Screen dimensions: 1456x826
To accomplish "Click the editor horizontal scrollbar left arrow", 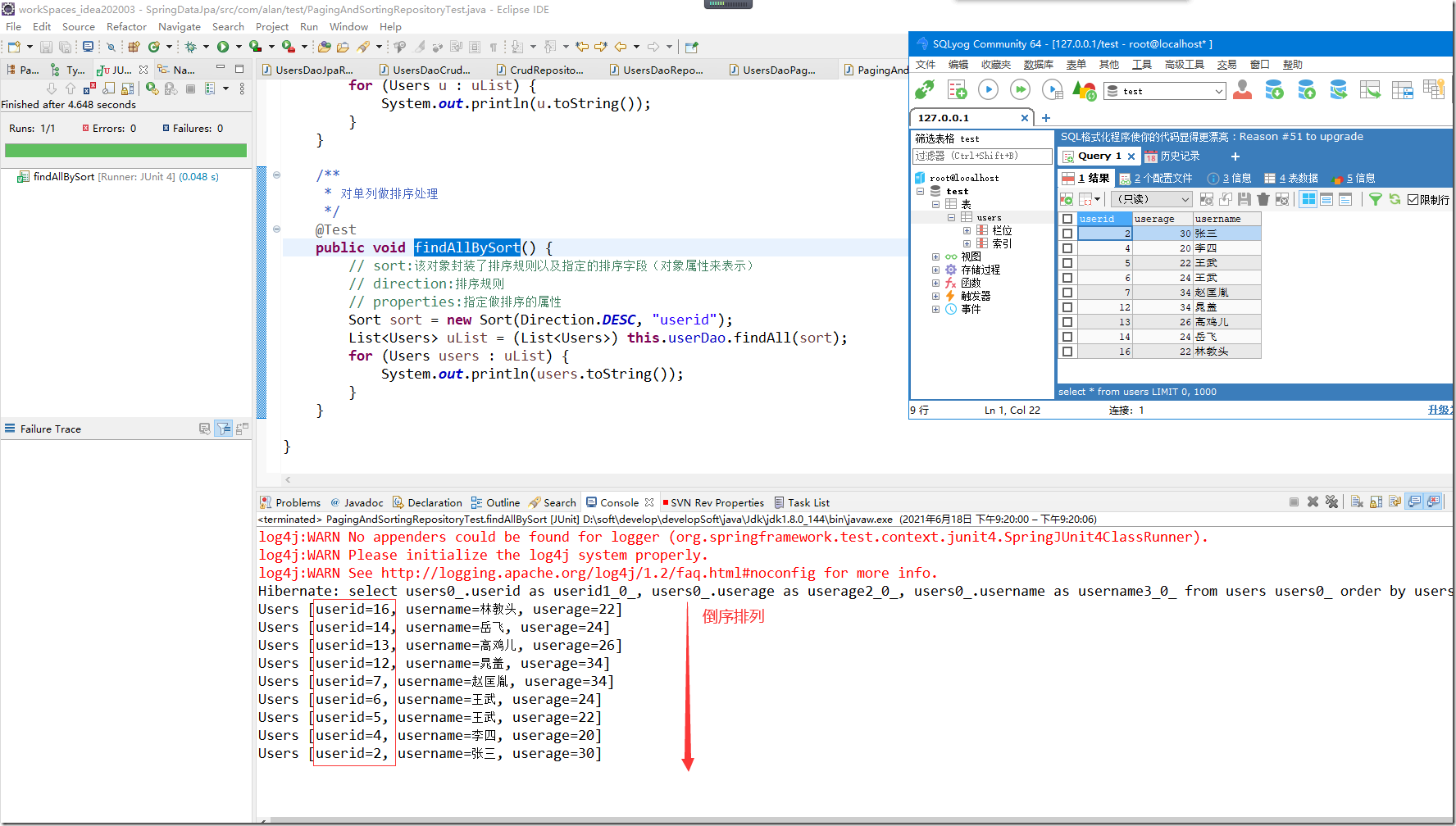I will (287, 479).
